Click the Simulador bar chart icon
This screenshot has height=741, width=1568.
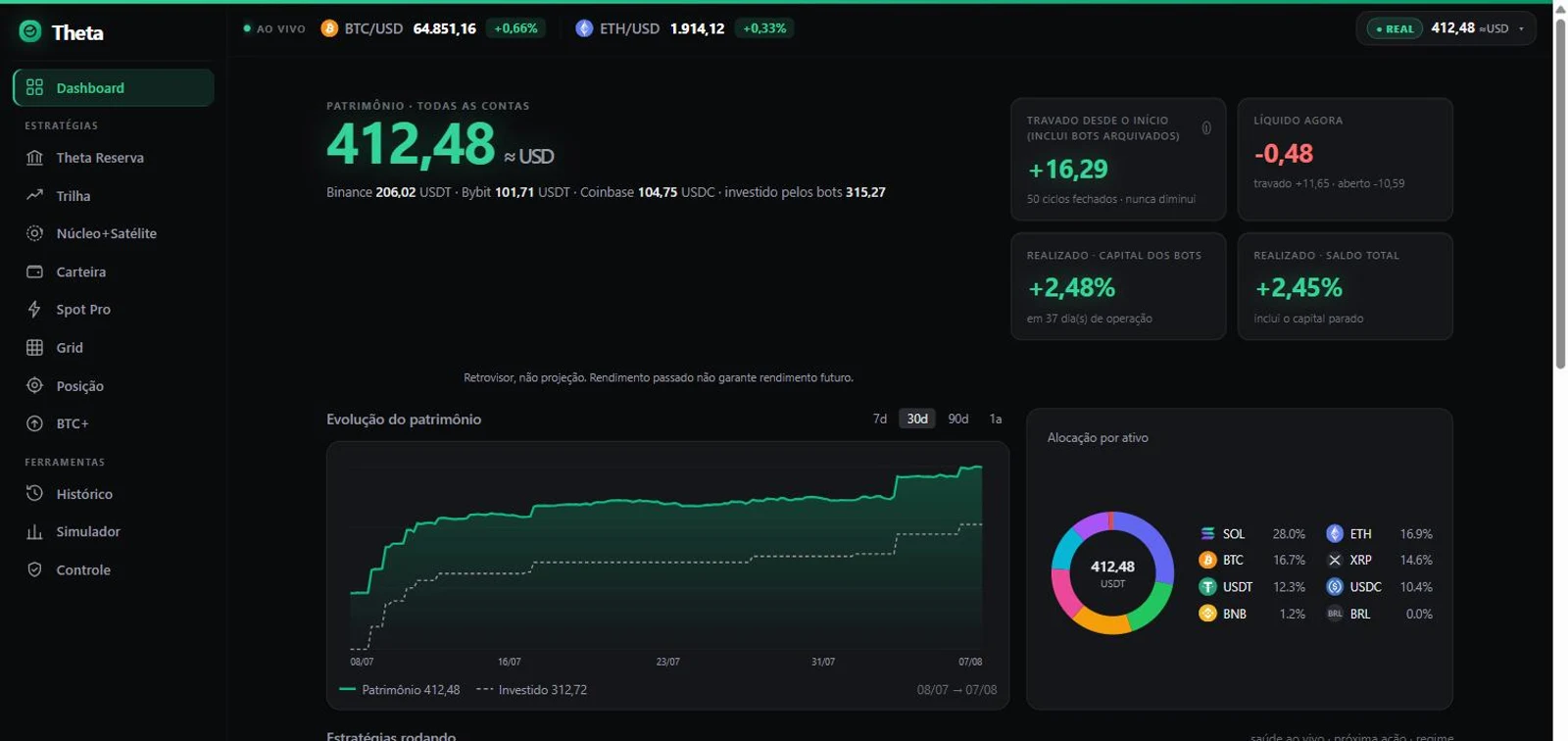point(34,531)
